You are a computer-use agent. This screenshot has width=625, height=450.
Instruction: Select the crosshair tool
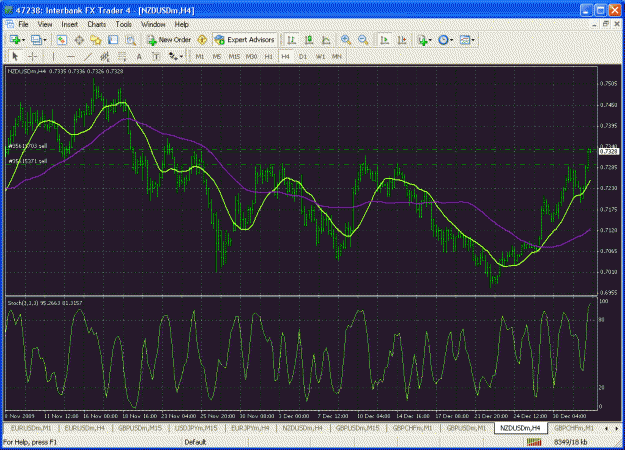point(33,57)
